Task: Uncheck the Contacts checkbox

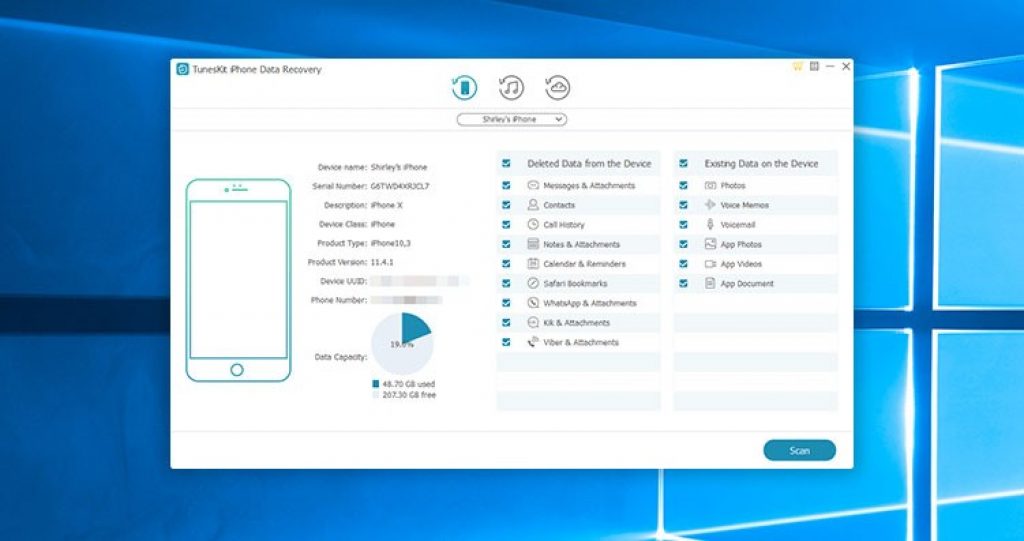Action: (x=506, y=205)
